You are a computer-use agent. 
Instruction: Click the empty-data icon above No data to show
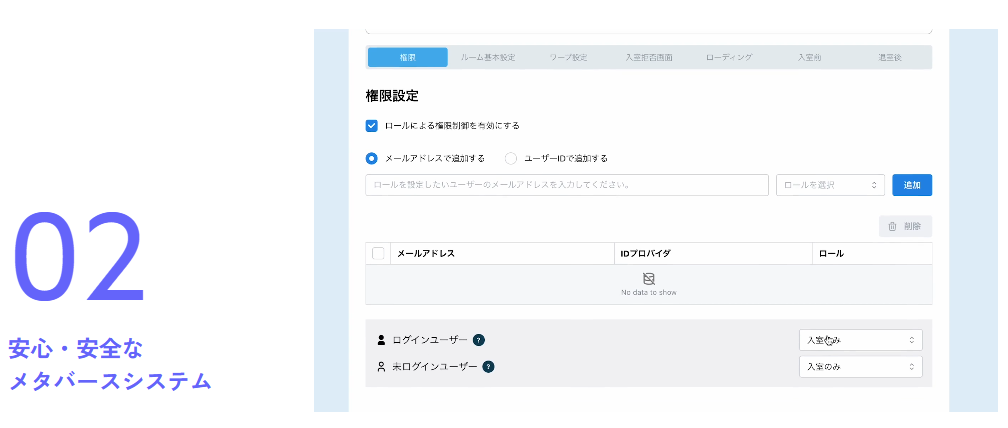(648, 278)
